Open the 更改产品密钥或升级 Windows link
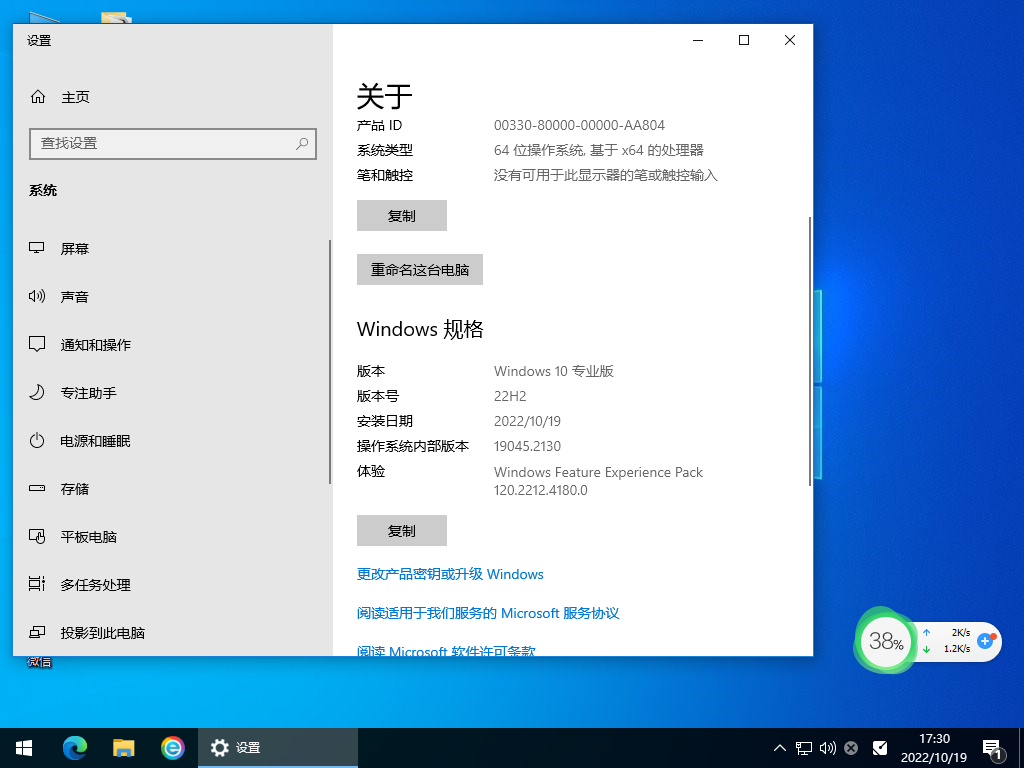The width and height of the screenshot is (1024, 768). click(449, 574)
